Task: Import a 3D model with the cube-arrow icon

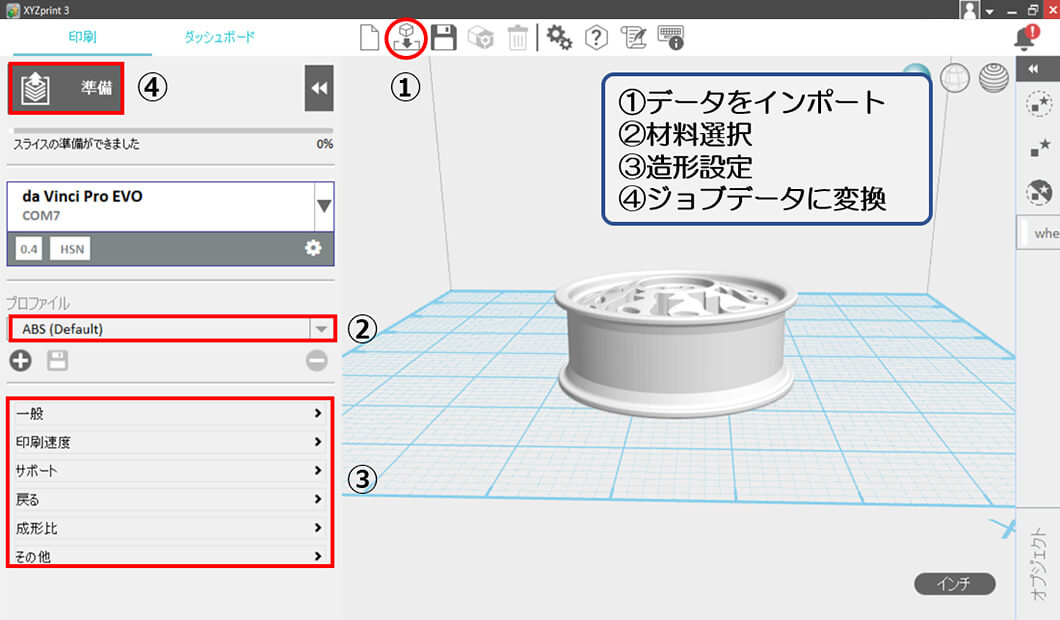Action: point(406,38)
